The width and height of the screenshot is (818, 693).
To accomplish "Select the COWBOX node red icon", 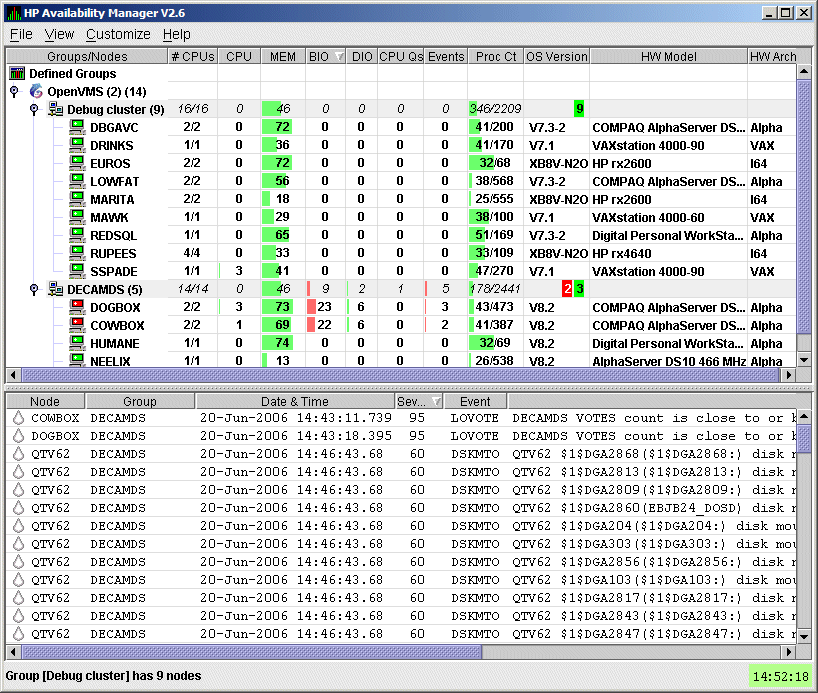I will pyautogui.click(x=77, y=326).
